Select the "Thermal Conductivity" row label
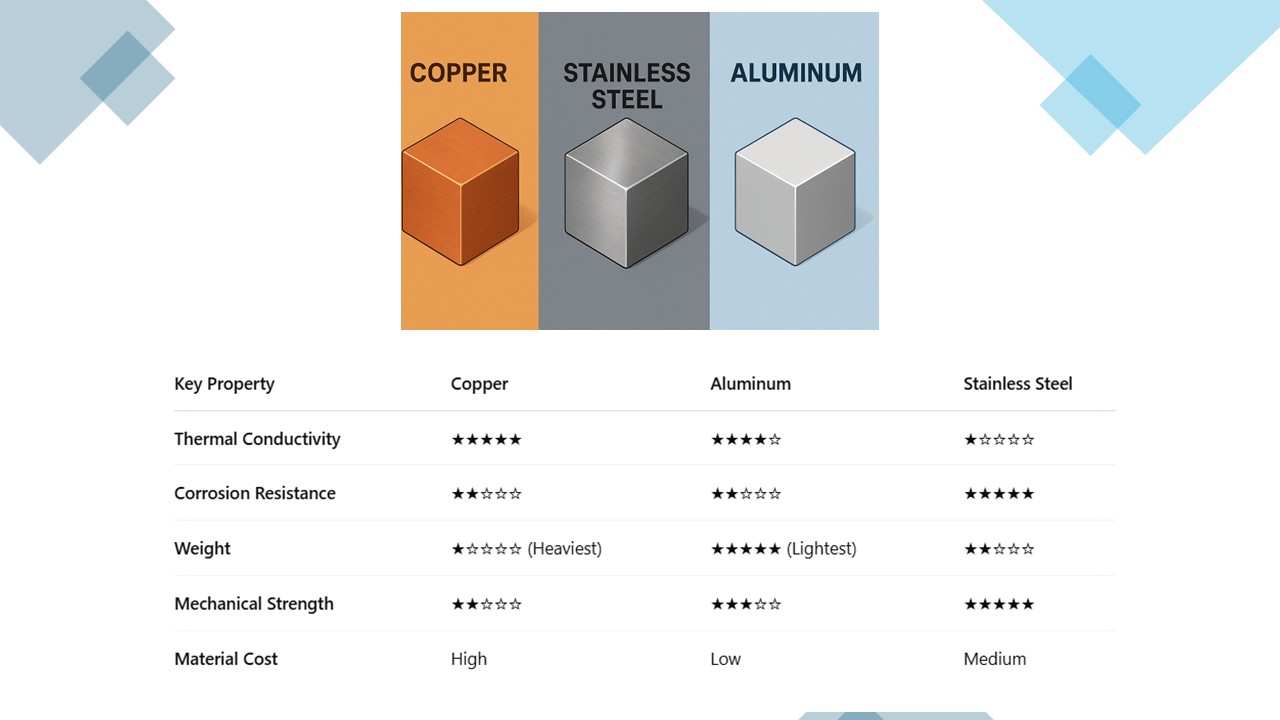The width and height of the screenshot is (1280, 720). pos(257,439)
